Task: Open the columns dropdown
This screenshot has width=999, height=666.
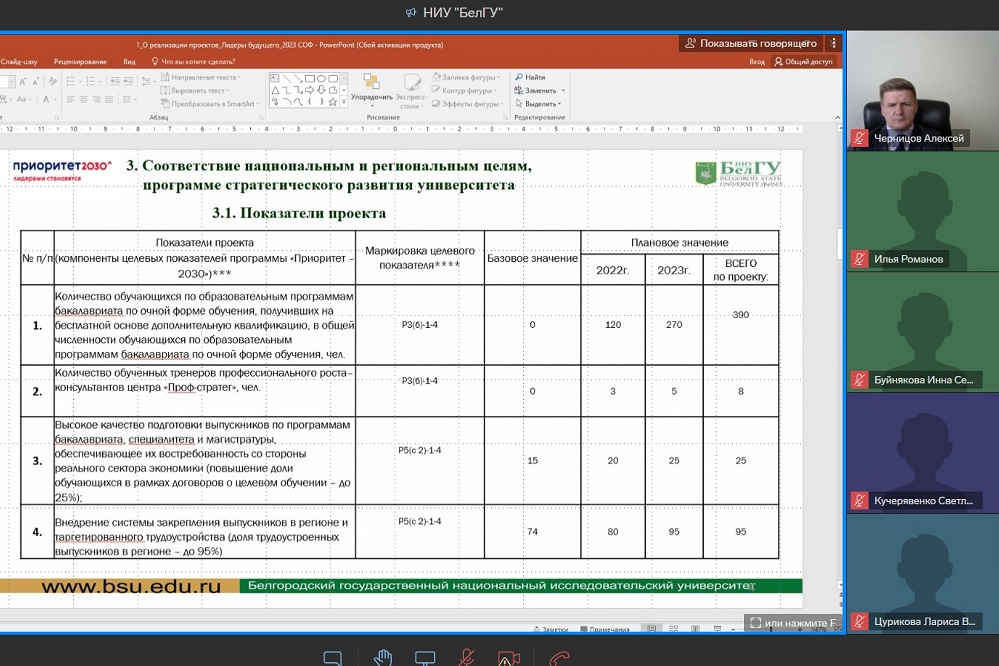Action: pyautogui.click(x=129, y=99)
